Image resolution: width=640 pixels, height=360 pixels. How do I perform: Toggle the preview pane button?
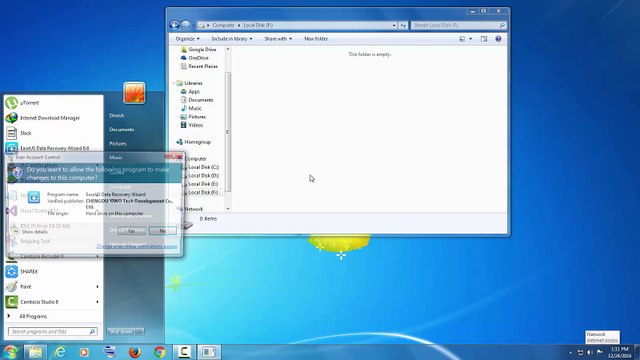pos(484,39)
